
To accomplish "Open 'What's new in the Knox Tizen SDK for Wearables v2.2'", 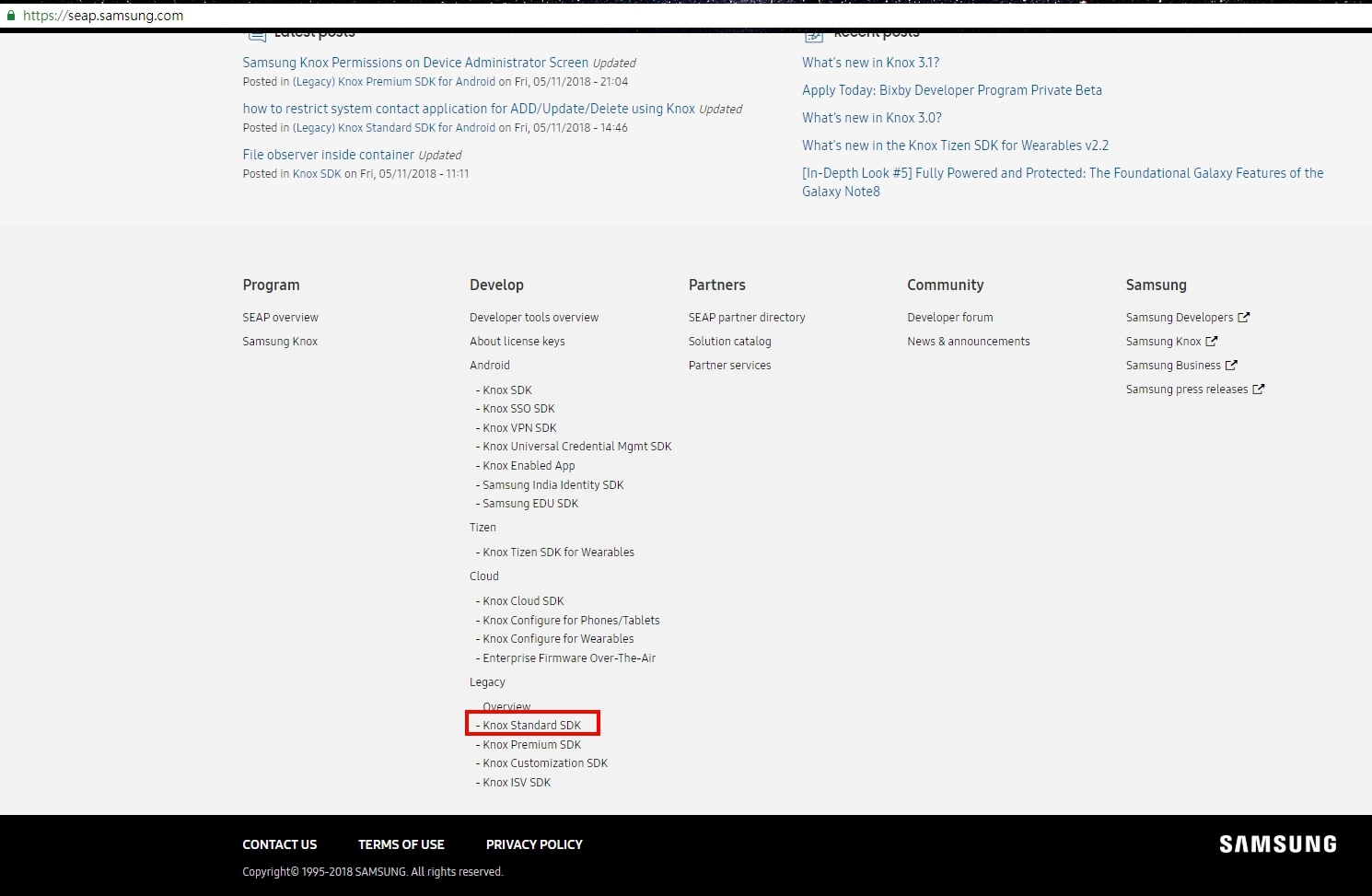I will (956, 145).
